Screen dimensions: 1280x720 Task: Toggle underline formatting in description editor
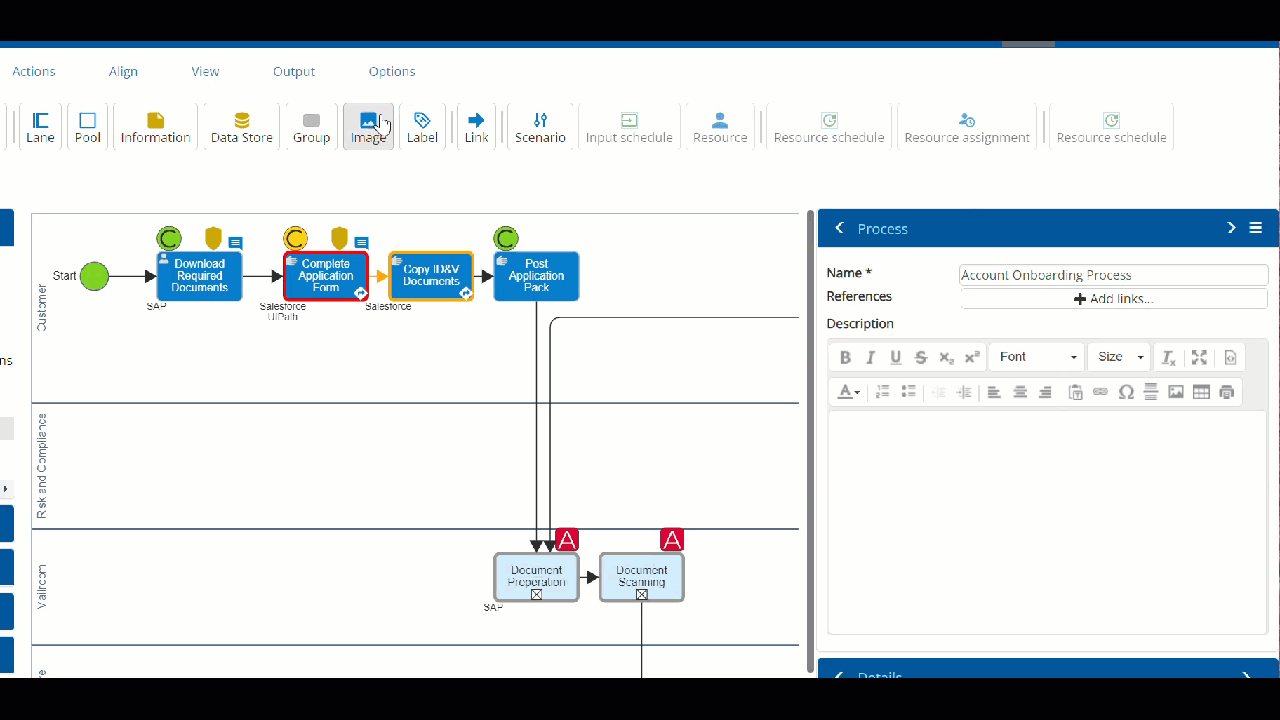tap(895, 357)
